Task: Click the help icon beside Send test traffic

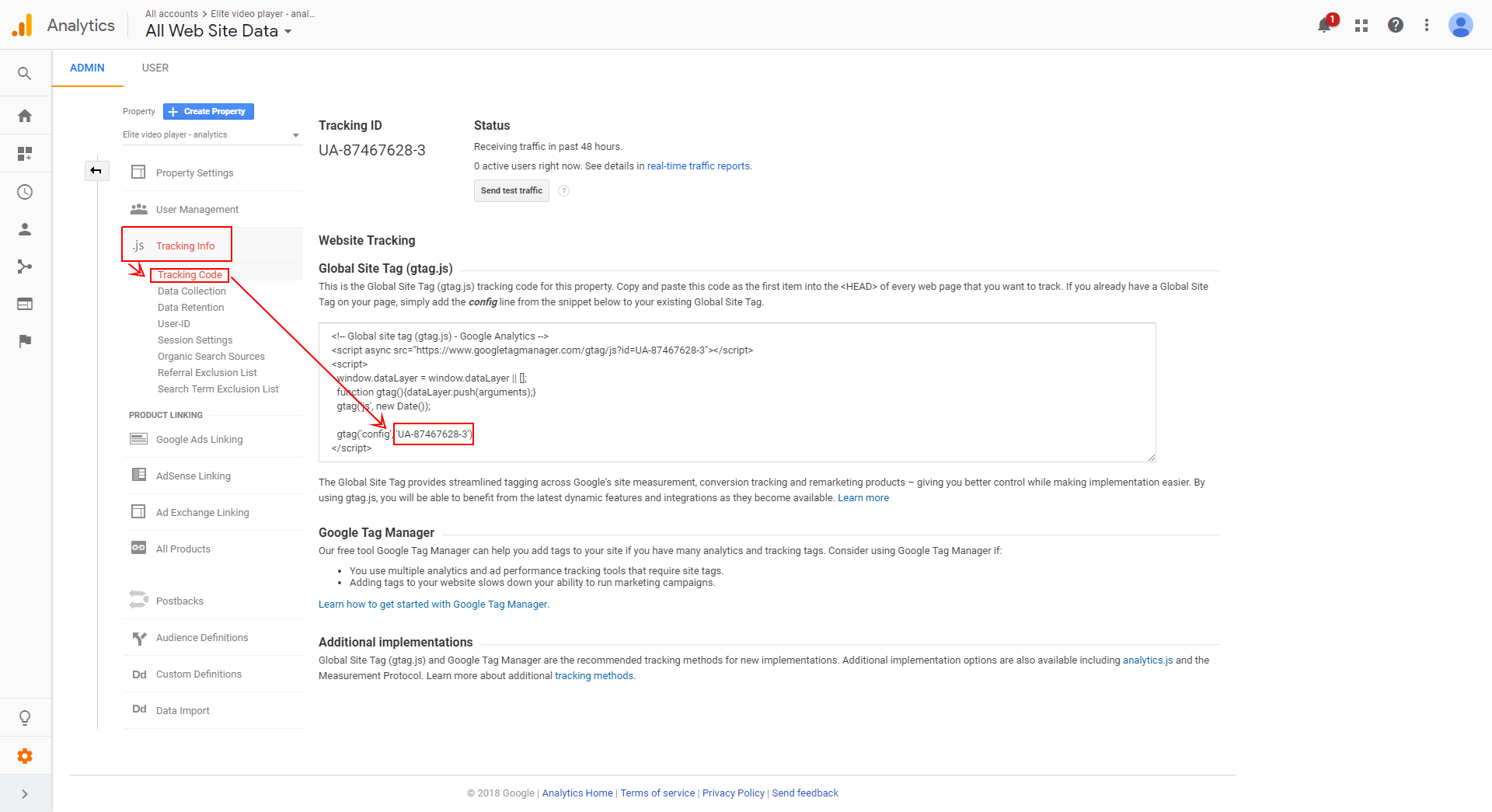Action: (x=564, y=191)
